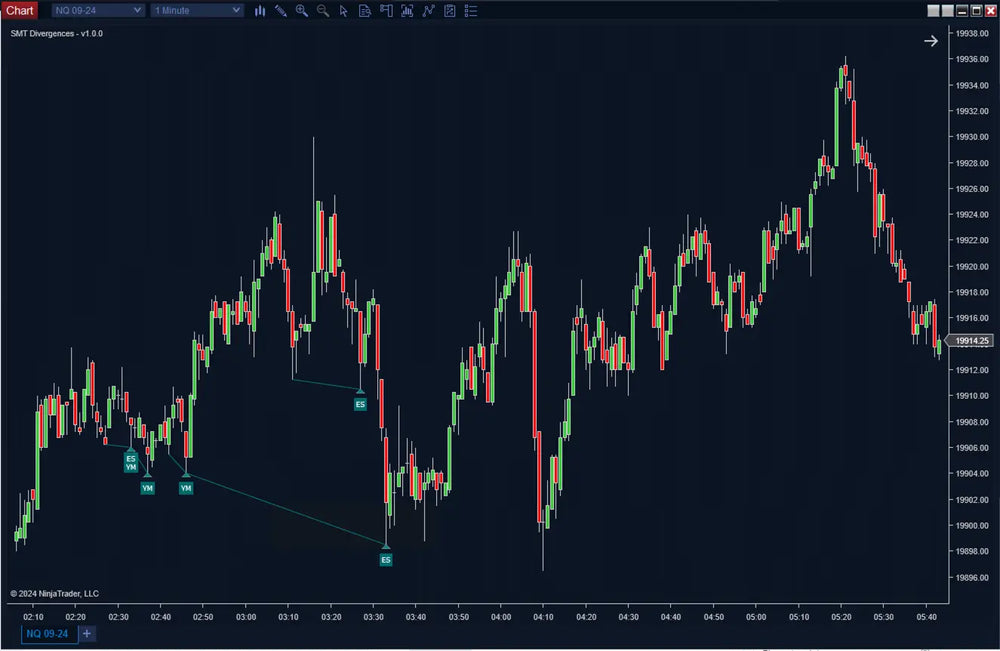Click the Chart title menu
1000x651 pixels.
coord(20,10)
